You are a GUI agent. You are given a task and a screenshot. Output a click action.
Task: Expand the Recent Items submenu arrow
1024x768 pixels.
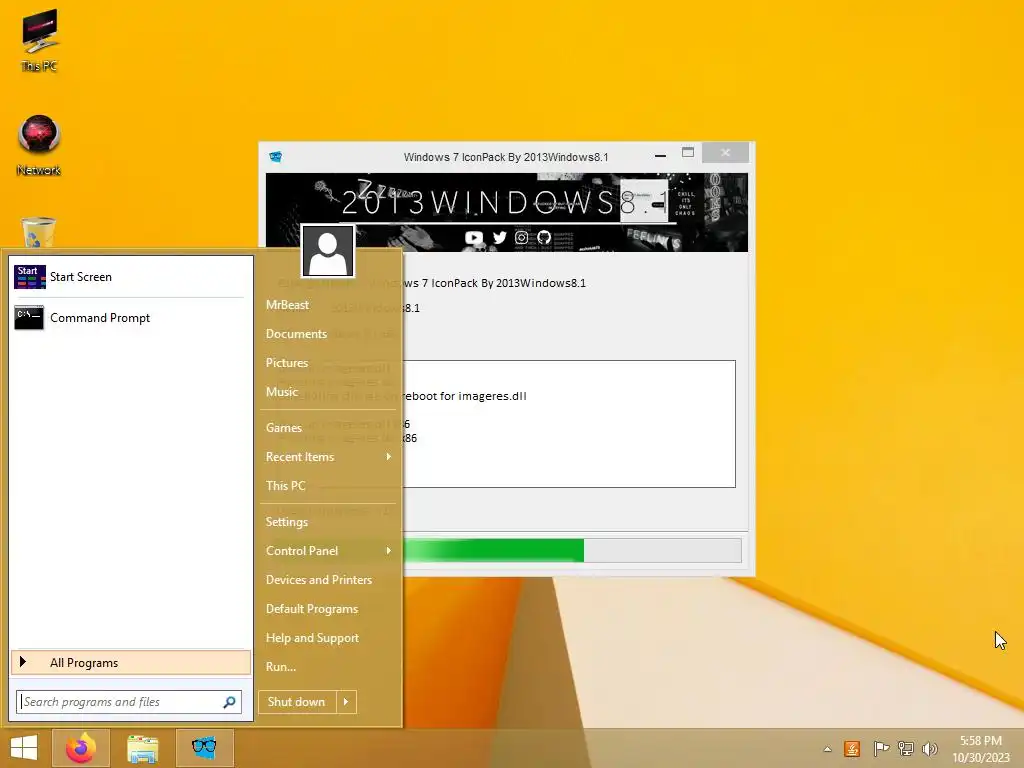tap(389, 456)
